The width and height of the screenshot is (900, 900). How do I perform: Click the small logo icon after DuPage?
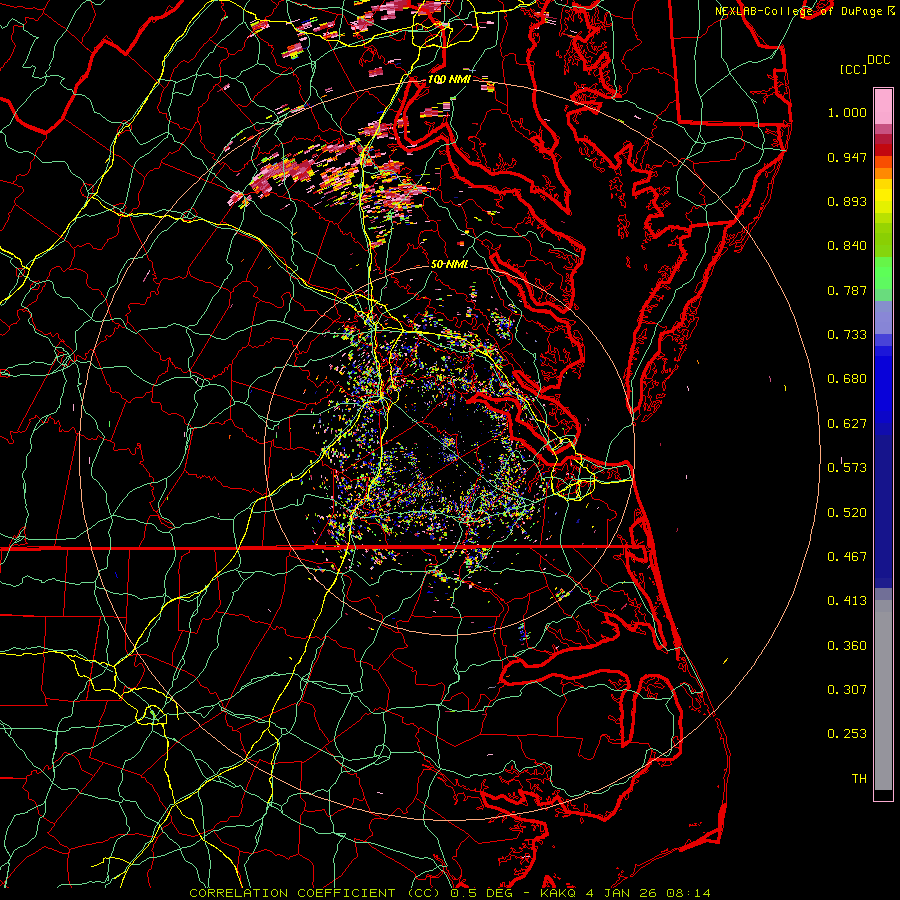[x=890, y=10]
